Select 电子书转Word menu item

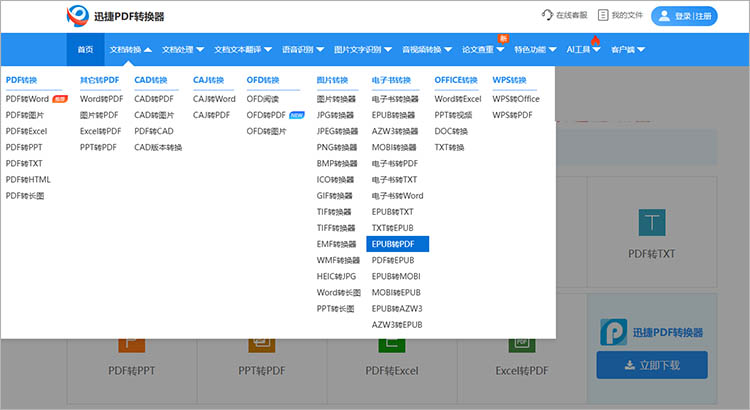pyautogui.click(x=397, y=196)
